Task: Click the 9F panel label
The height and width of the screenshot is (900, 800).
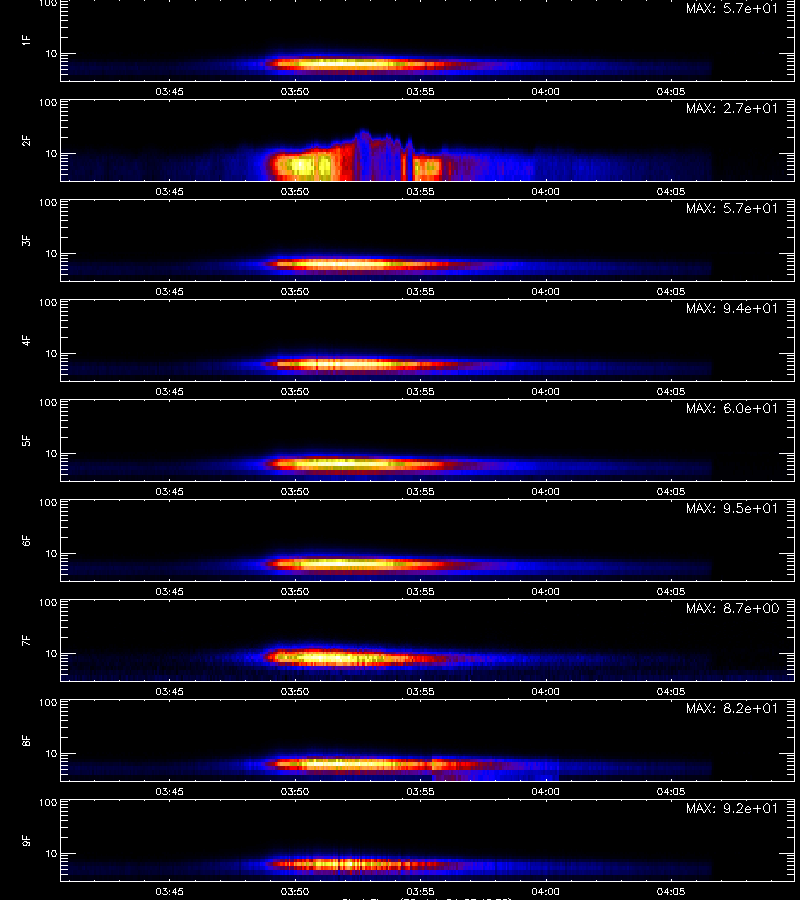Action: pyautogui.click(x=26, y=840)
